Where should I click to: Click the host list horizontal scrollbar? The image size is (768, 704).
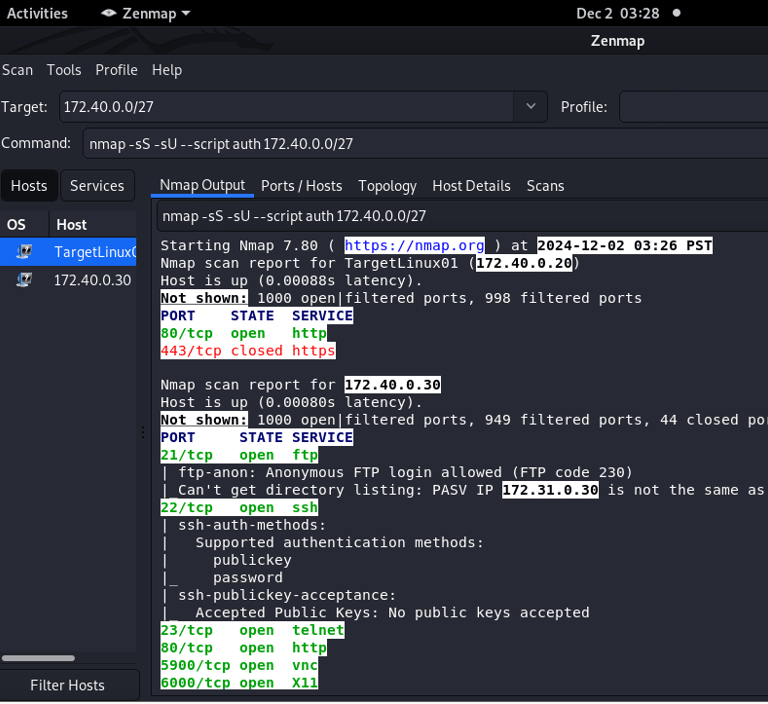coord(38,658)
